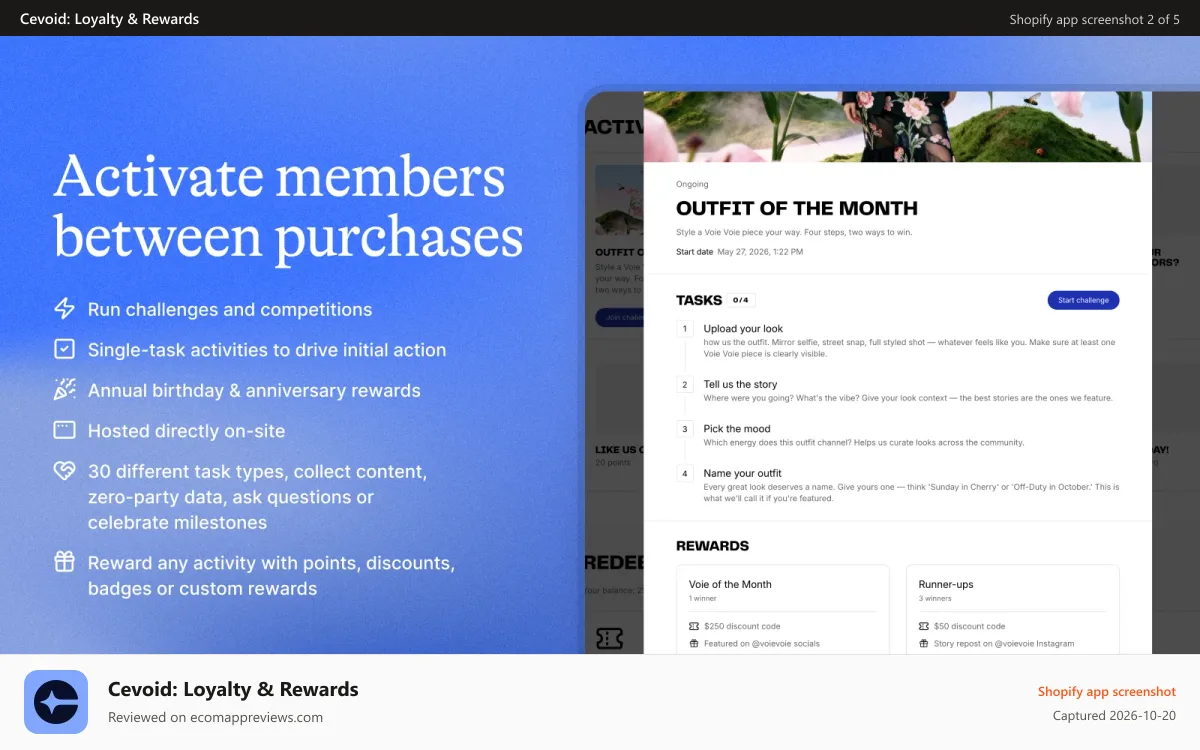Viewport: 1200px width, 750px height.
Task: Click the Story repost on @voievoie Instagram text
Action: (x=1004, y=643)
